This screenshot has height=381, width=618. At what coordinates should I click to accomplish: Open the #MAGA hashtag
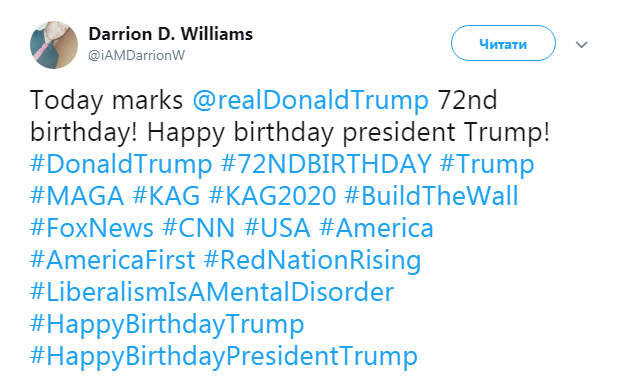tap(77, 196)
